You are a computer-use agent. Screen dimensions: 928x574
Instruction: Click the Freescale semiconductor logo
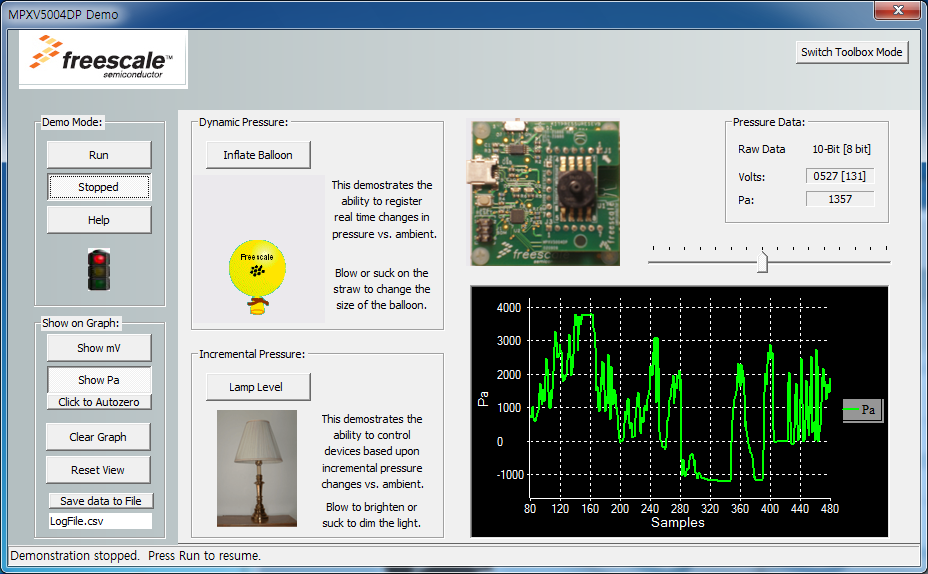[x=103, y=59]
